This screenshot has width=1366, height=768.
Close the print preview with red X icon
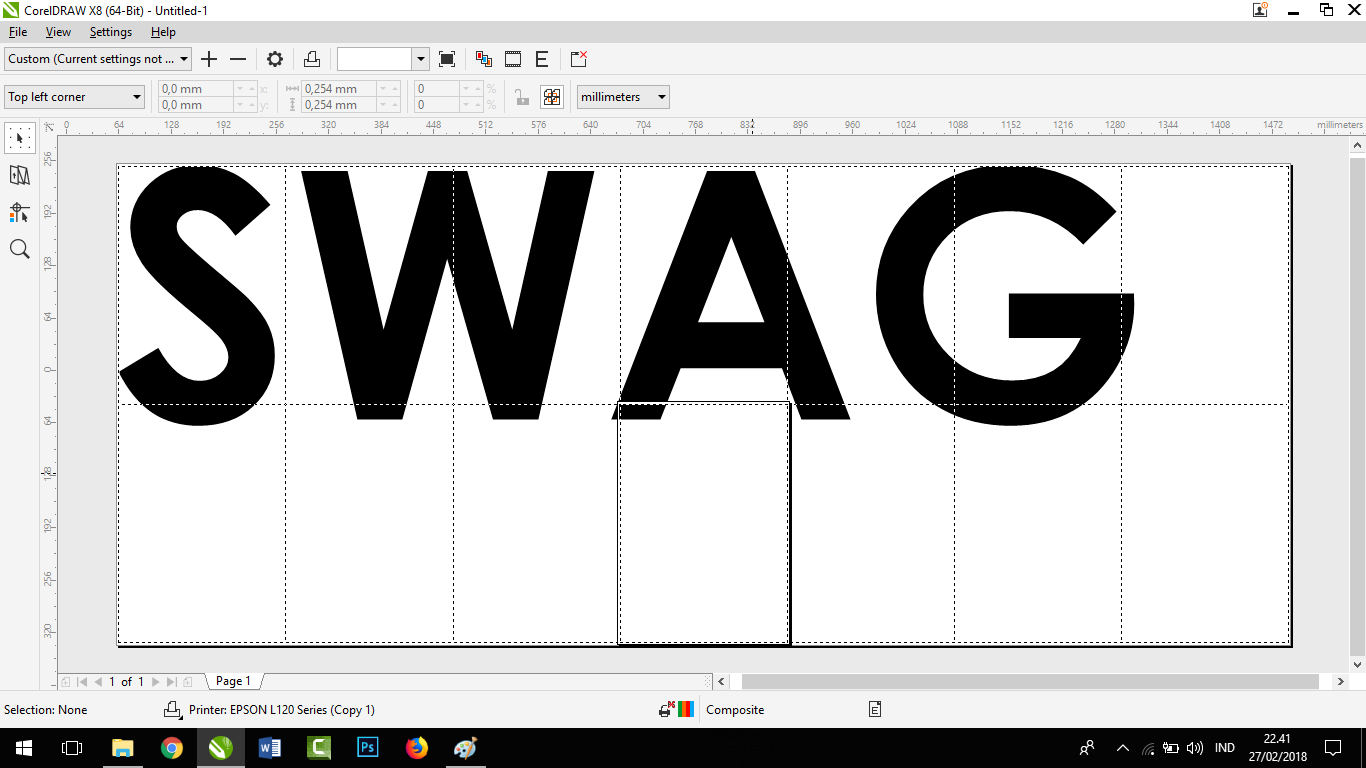pos(578,59)
